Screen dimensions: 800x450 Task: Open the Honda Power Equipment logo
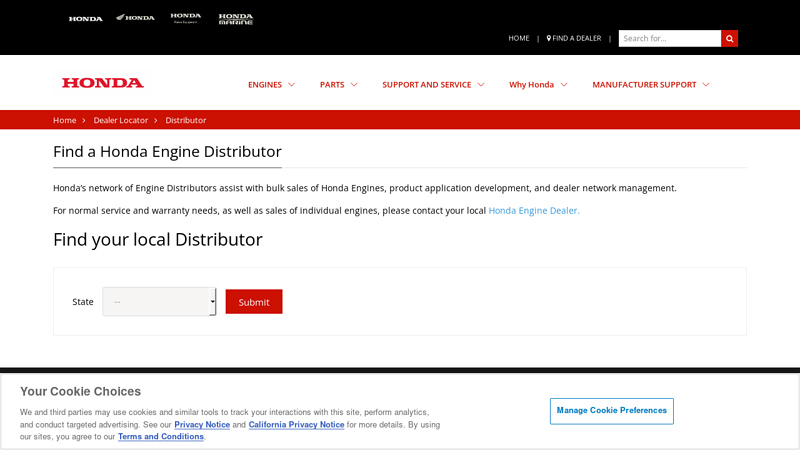pos(186,18)
